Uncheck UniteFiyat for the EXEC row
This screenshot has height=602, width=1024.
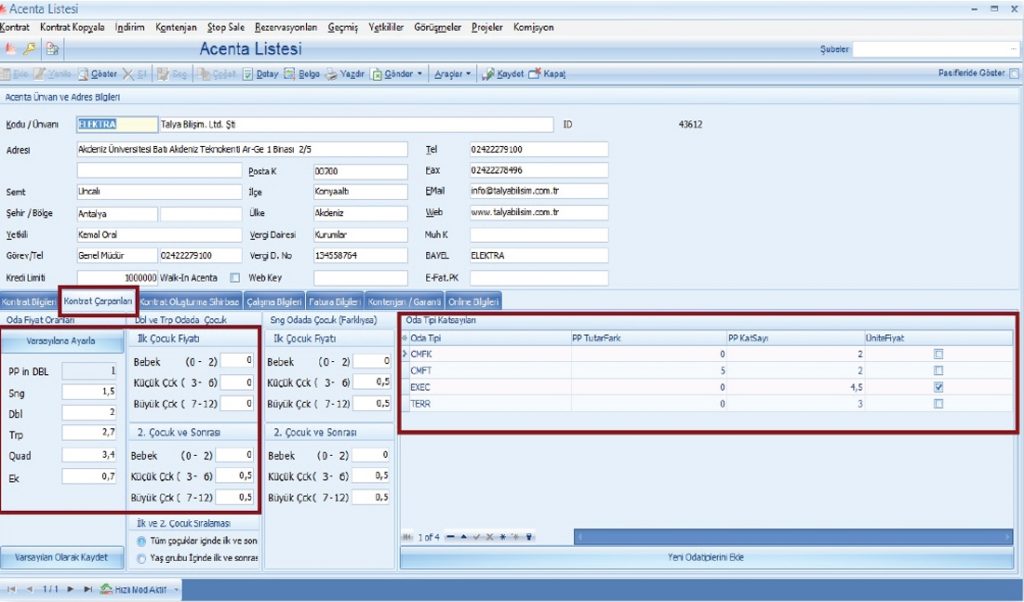tap(938, 387)
